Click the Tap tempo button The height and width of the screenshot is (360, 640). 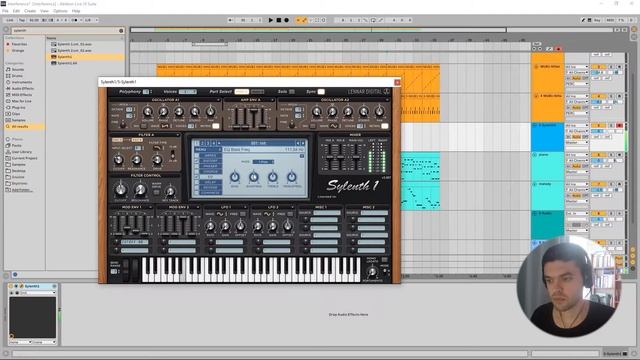click(x=22, y=20)
